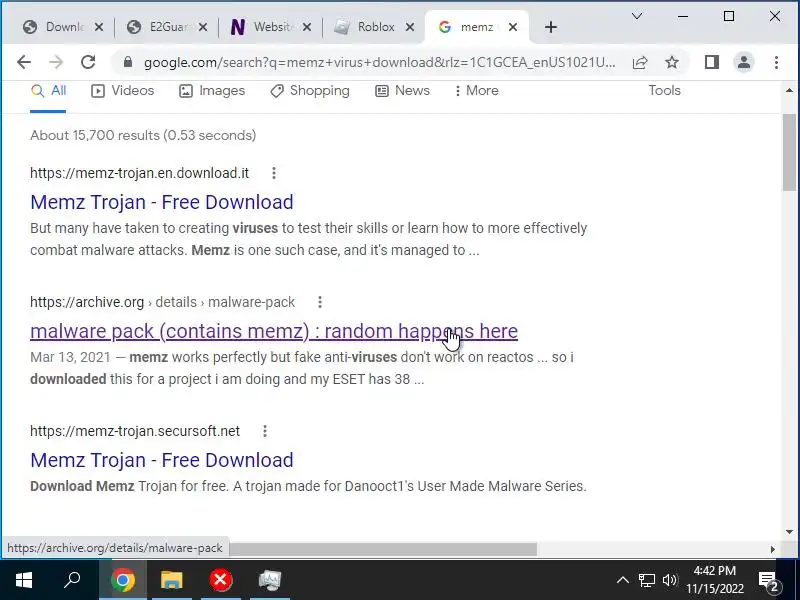Click the system monitor taskbar icon
The height and width of the screenshot is (600, 800).
270,580
